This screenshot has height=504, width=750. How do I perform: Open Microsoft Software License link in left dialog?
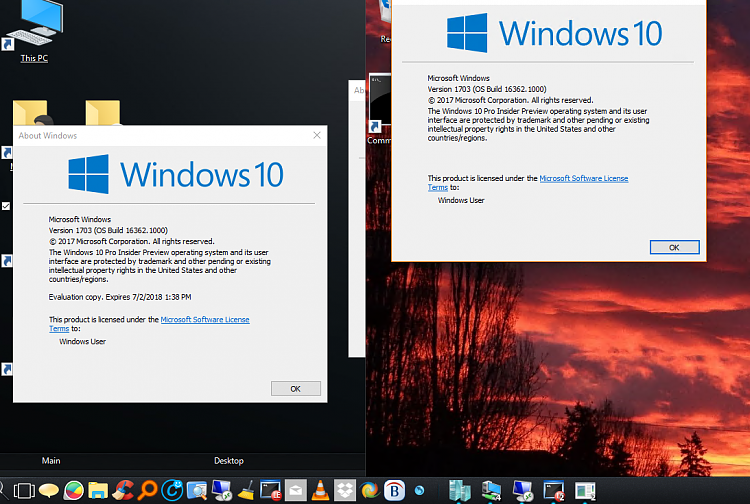205,319
